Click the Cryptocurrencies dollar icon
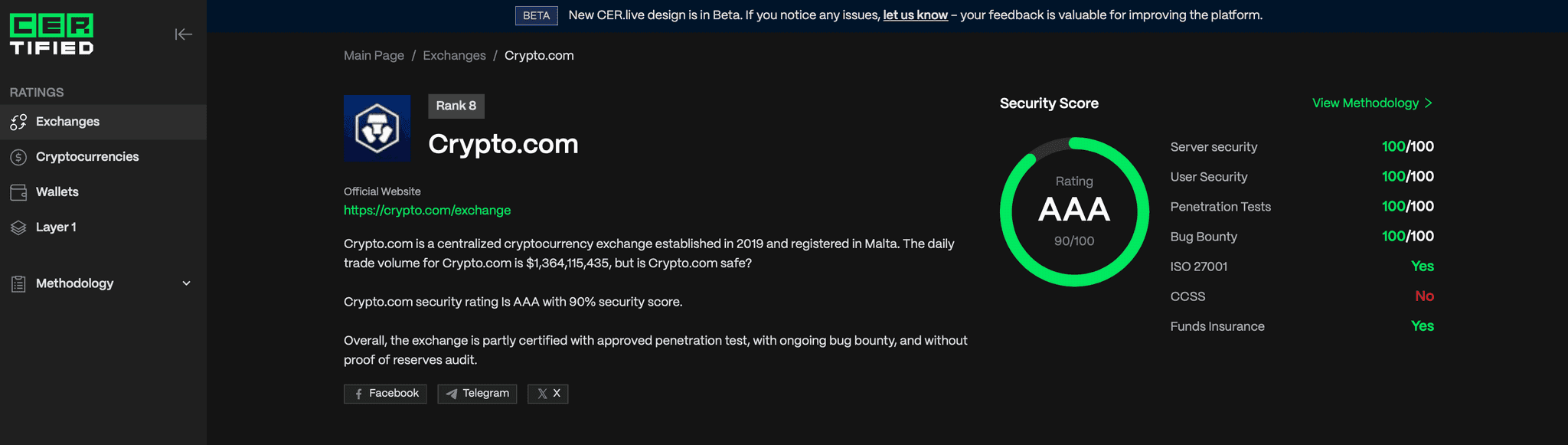 18,157
